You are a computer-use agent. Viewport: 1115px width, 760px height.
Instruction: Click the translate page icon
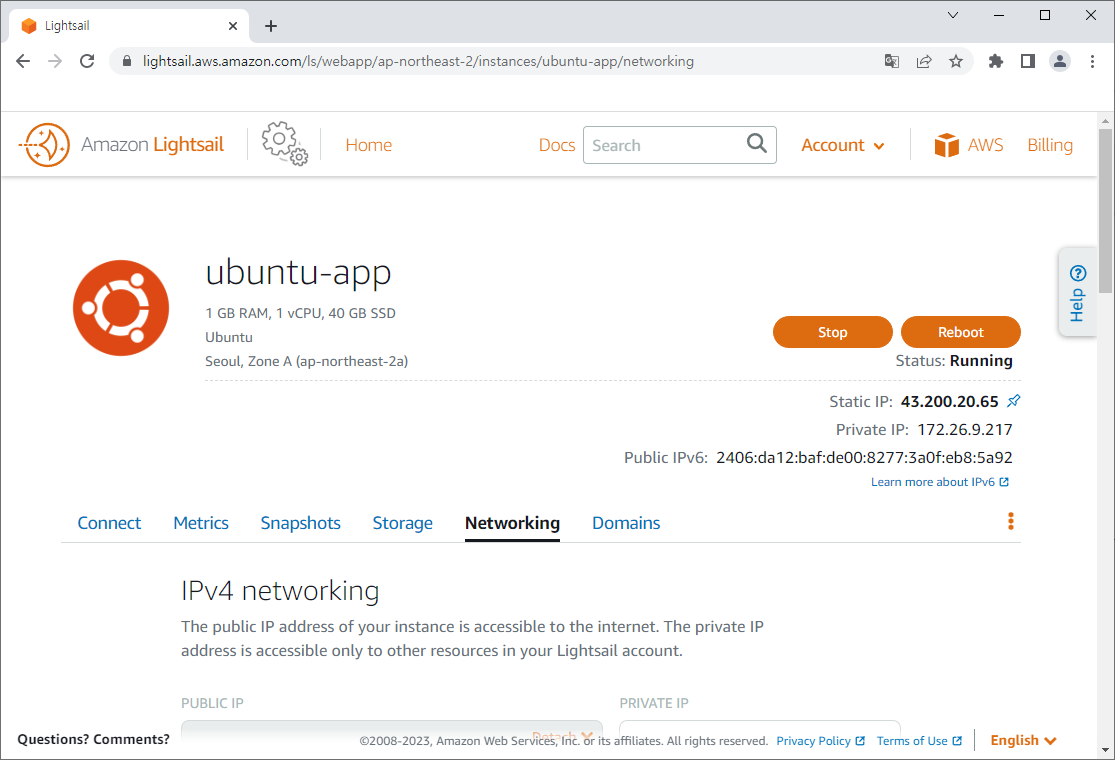[892, 61]
